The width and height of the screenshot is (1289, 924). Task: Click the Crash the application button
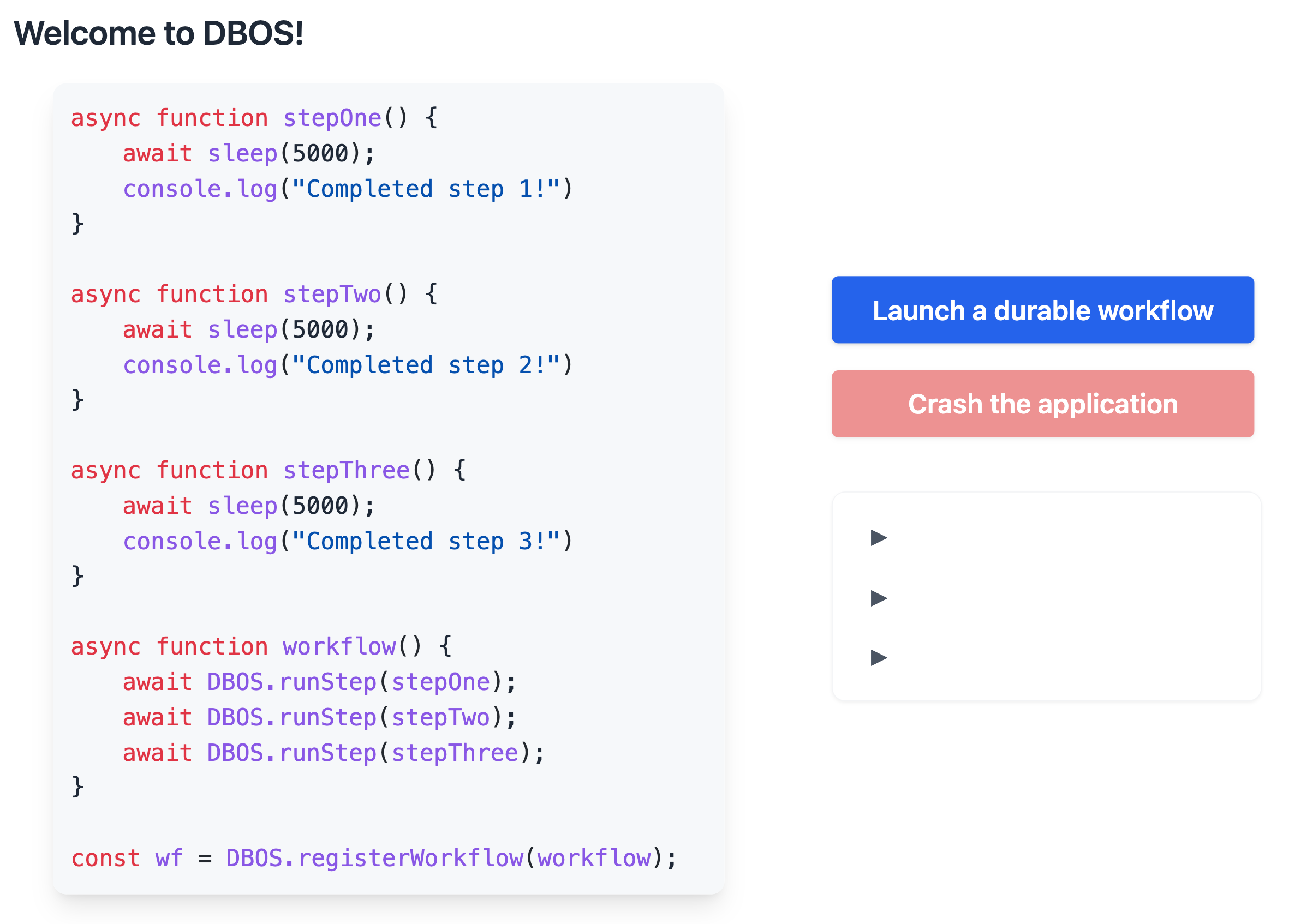click(x=1042, y=404)
